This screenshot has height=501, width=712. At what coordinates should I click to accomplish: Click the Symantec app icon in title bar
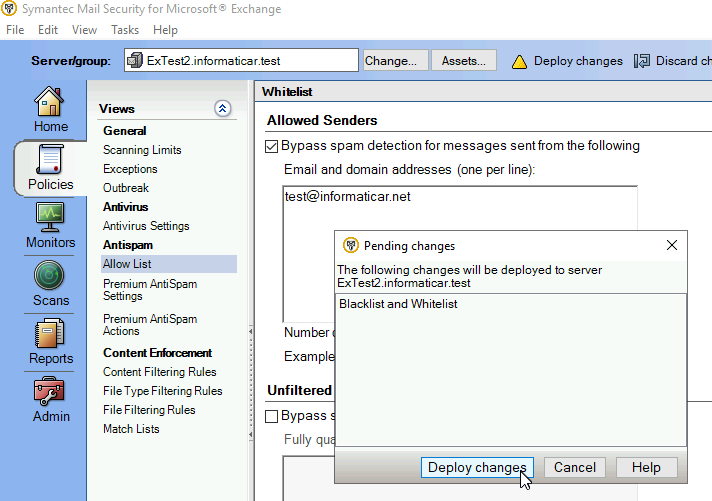(9, 8)
